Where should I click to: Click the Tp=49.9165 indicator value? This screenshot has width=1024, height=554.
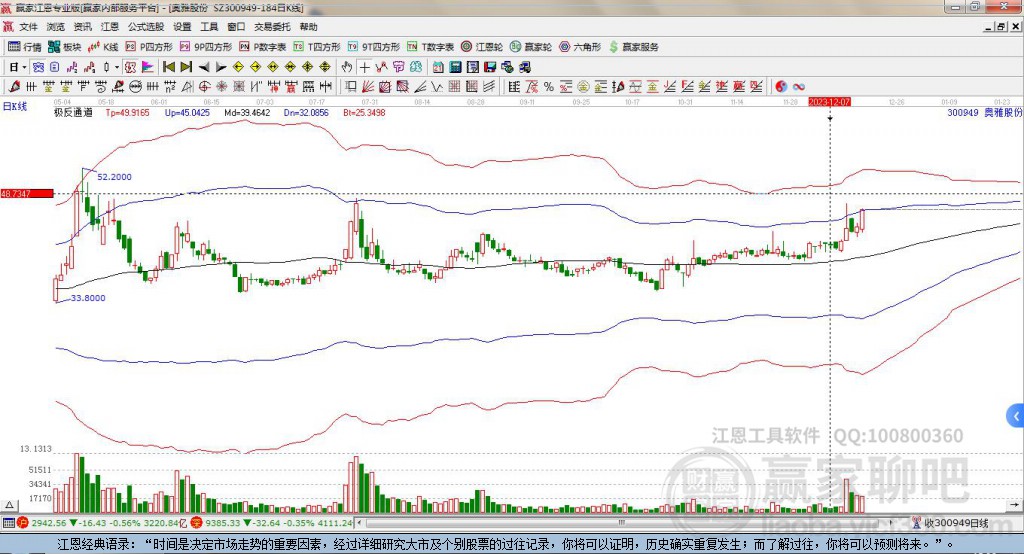pyautogui.click(x=127, y=112)
